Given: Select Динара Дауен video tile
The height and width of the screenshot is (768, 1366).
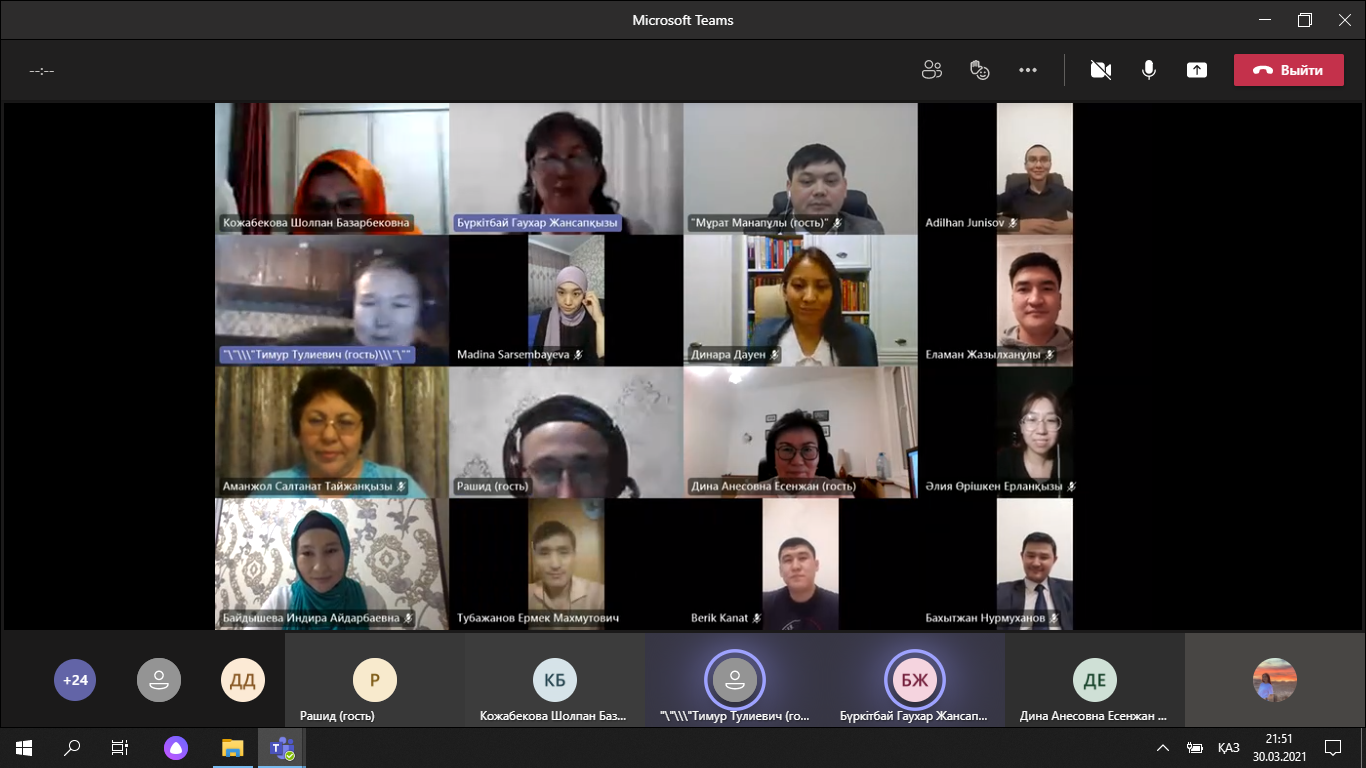Looking at the screenshot, I should pyautogui.click(x=800, y=300).
